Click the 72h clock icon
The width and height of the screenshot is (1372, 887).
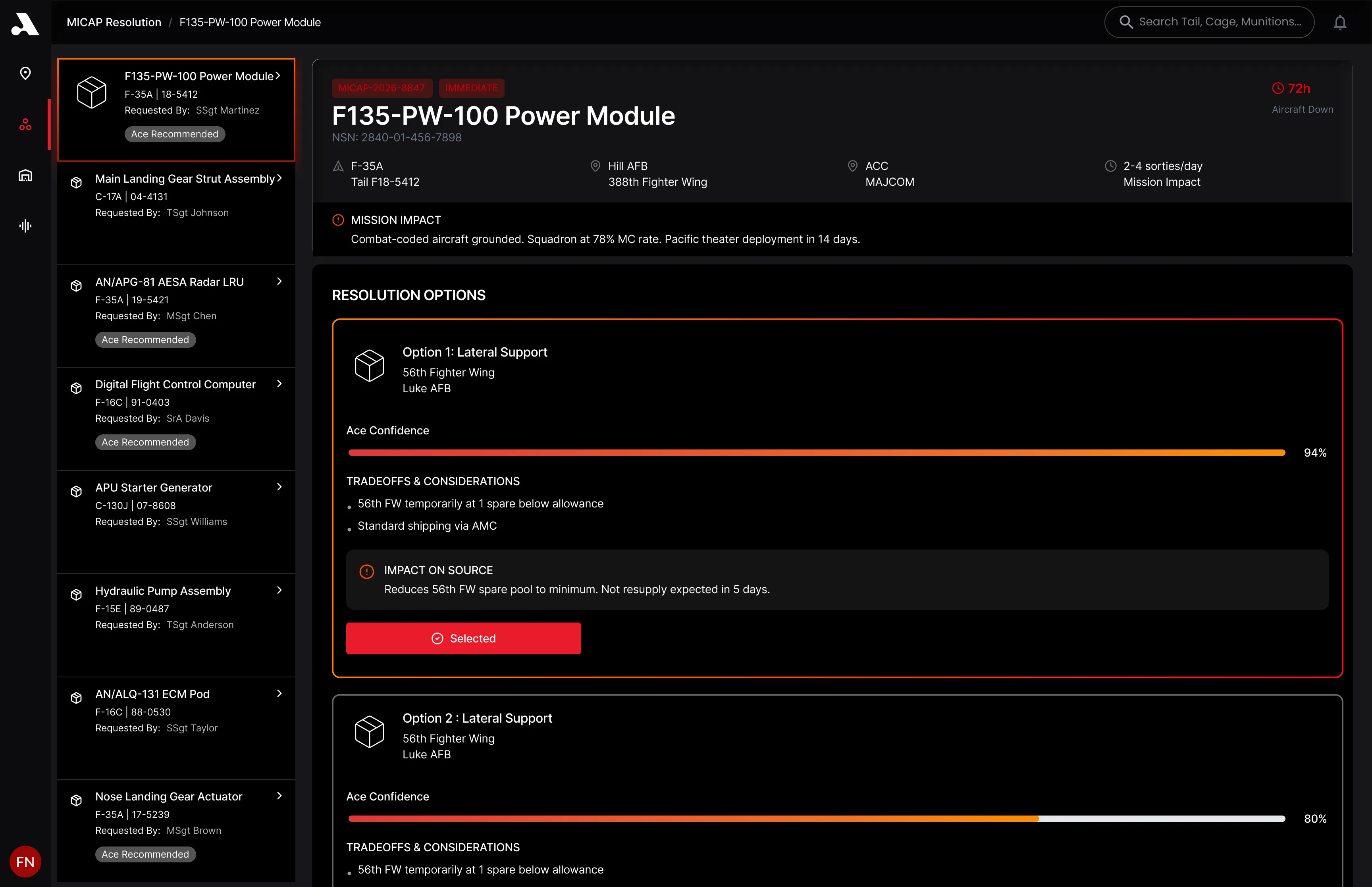(x=1278, y=88)
